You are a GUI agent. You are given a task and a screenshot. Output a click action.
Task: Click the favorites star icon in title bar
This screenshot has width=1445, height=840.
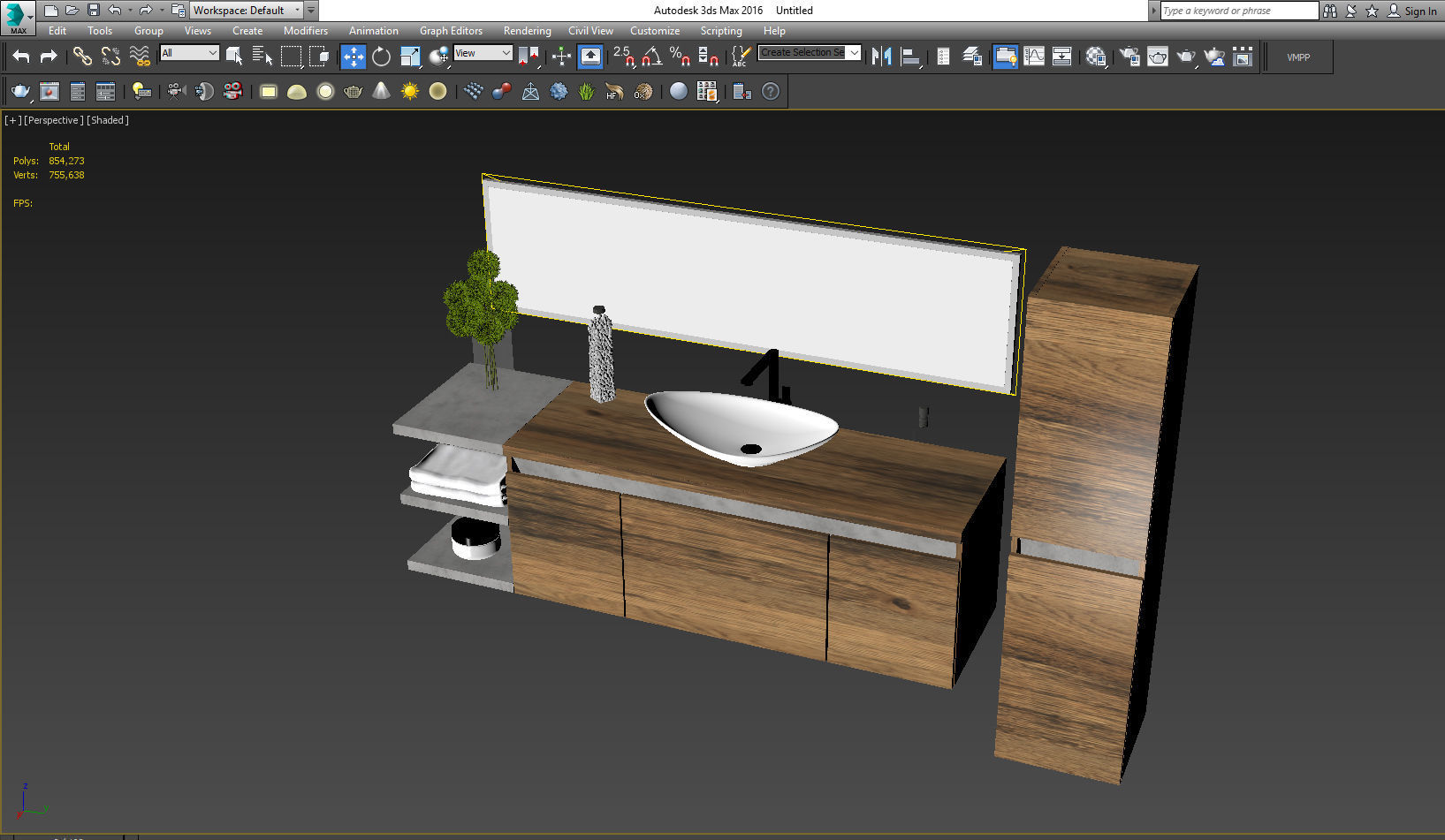1372,11
